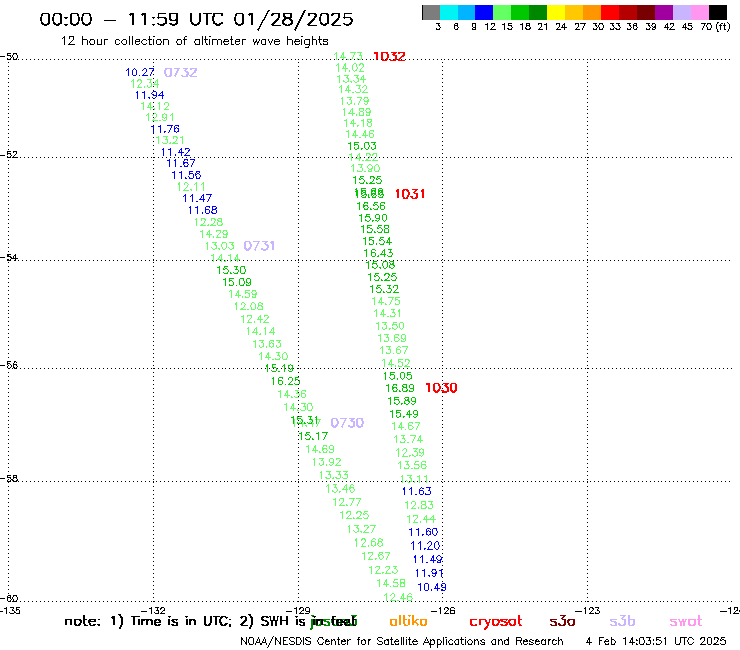Click the wave height value '15.90'
This screenshot has width=740, height=650.
373,218
